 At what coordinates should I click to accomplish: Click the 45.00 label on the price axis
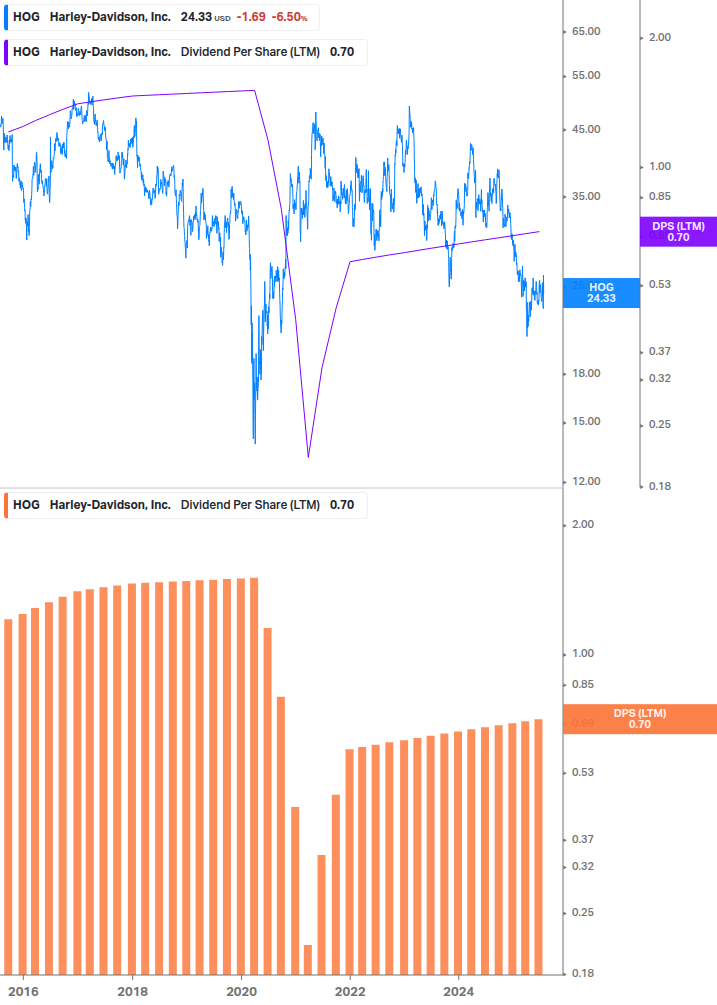pyautogui.click(x=586, y=129)
